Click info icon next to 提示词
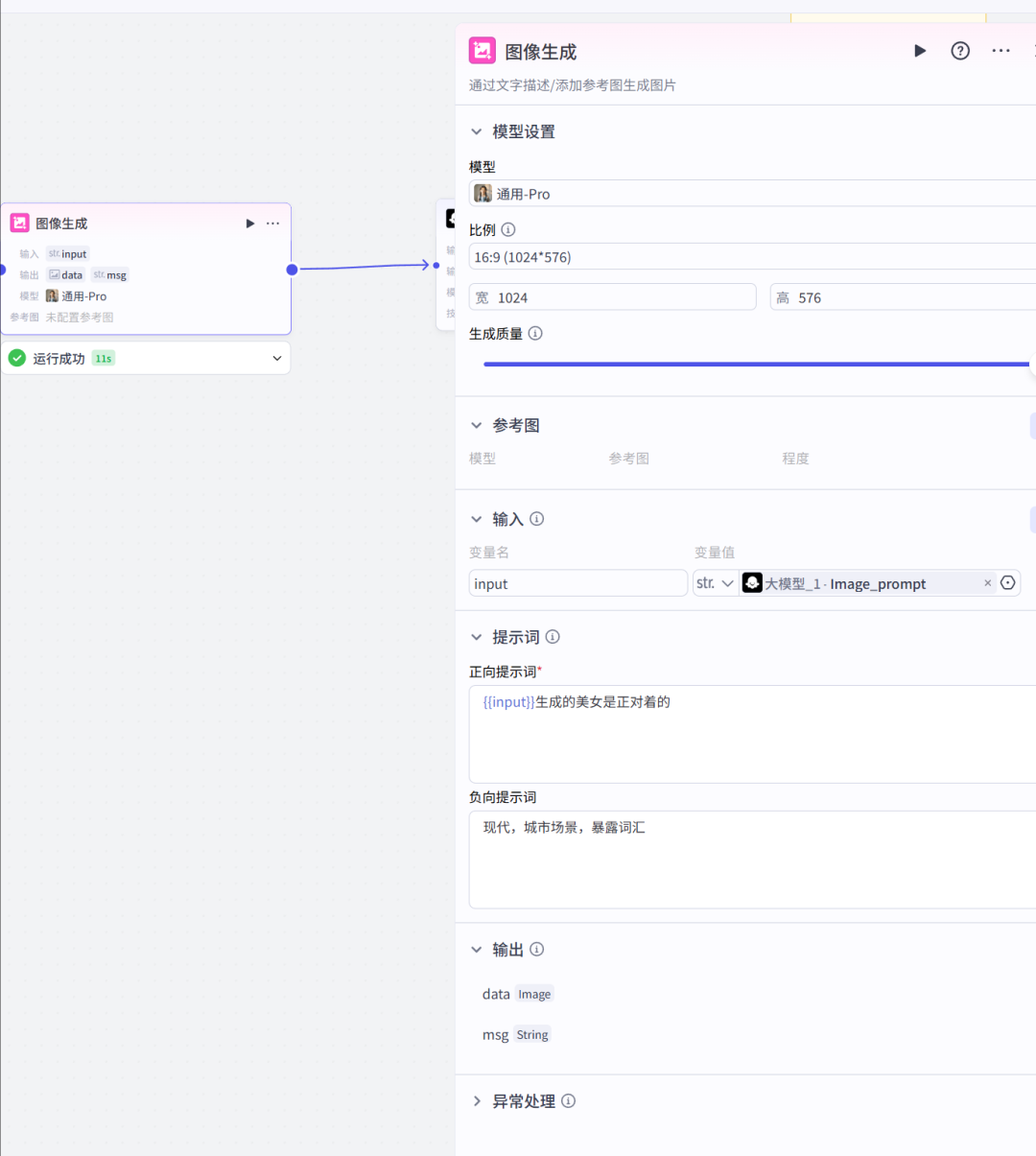This screenshot has height=1156, width=1036. click(553, 637)
